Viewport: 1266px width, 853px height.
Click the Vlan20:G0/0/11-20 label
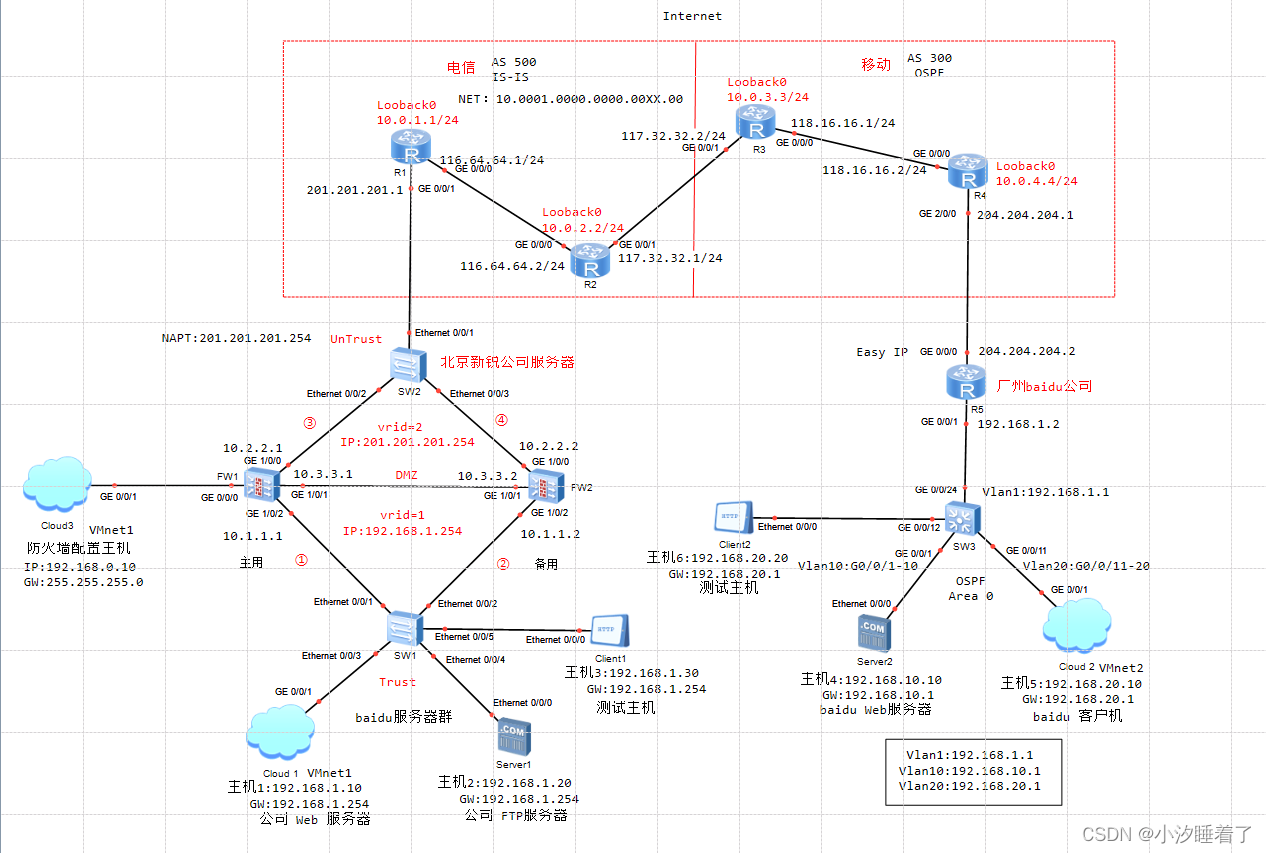pos(1086,566)
